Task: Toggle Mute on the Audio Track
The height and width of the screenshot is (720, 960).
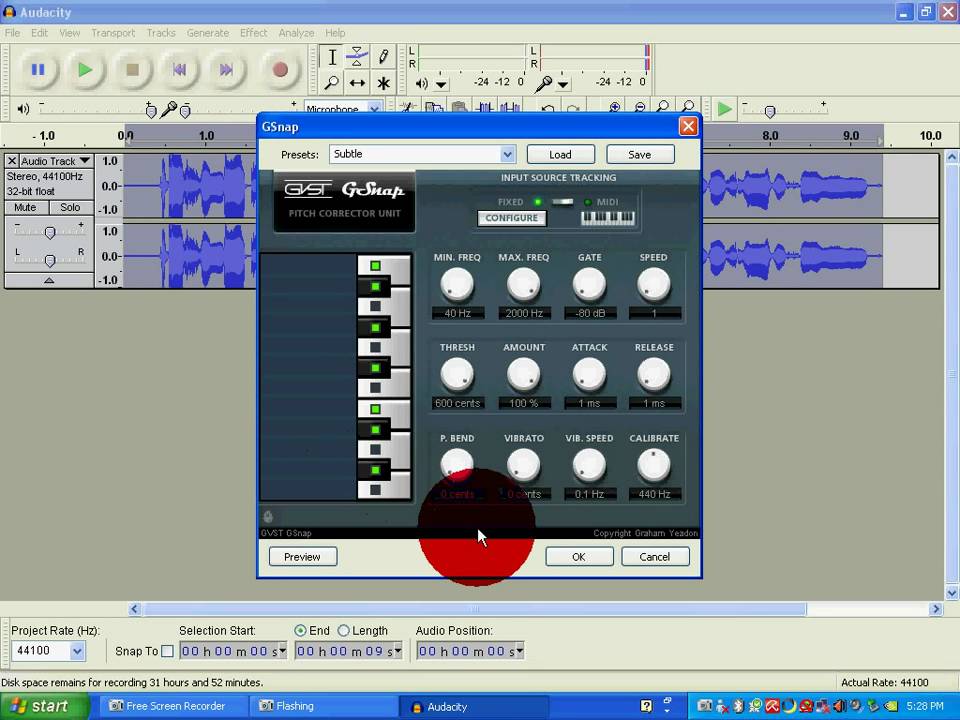Action: (x=25, y=208)
